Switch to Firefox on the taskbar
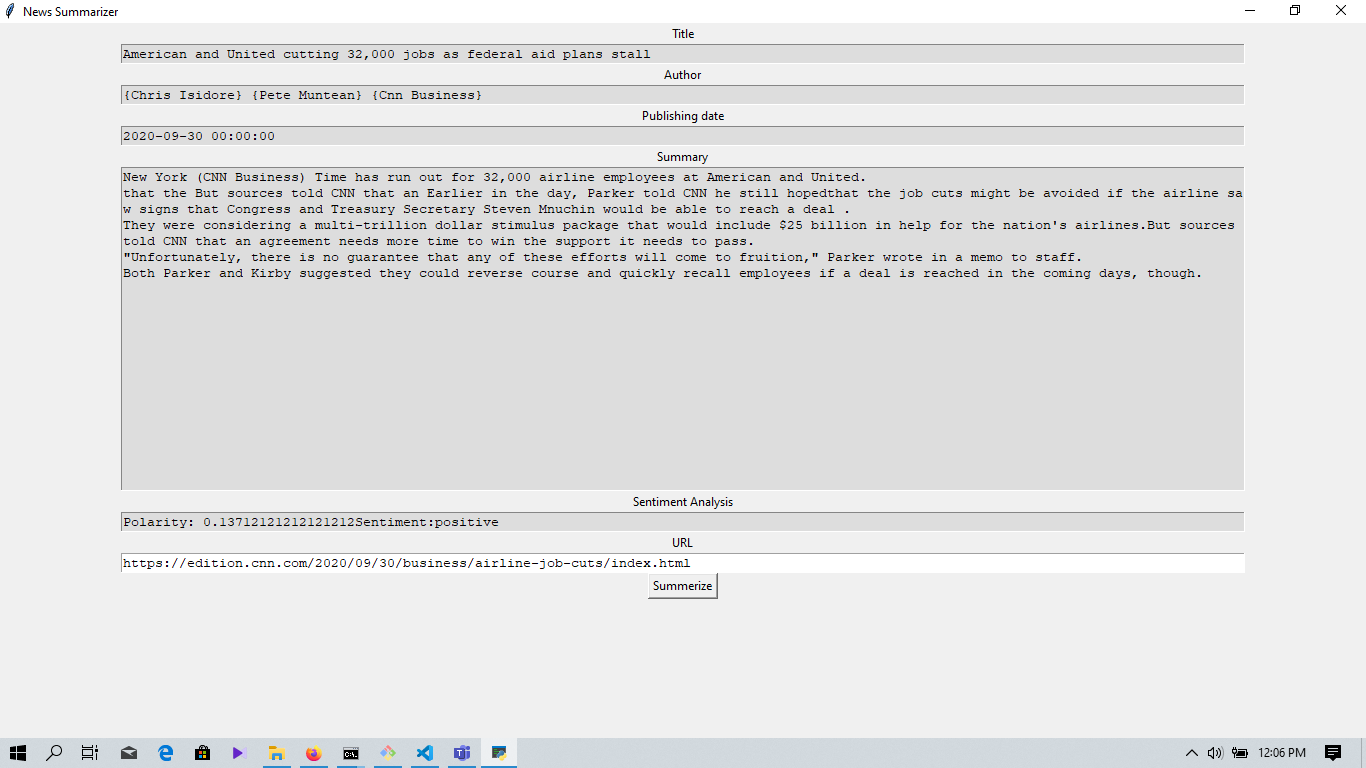 pyautogui.click(x=314, y=753)
